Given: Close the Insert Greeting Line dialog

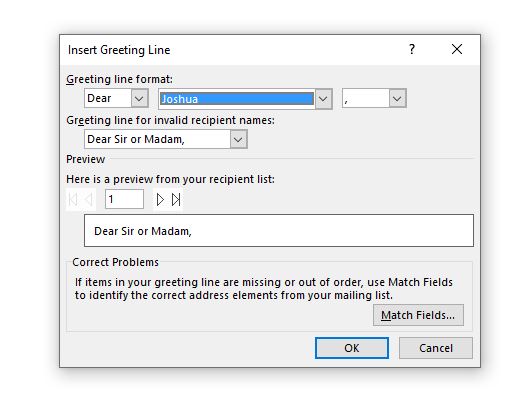Looking at the screenshot, I should [457, 49].
